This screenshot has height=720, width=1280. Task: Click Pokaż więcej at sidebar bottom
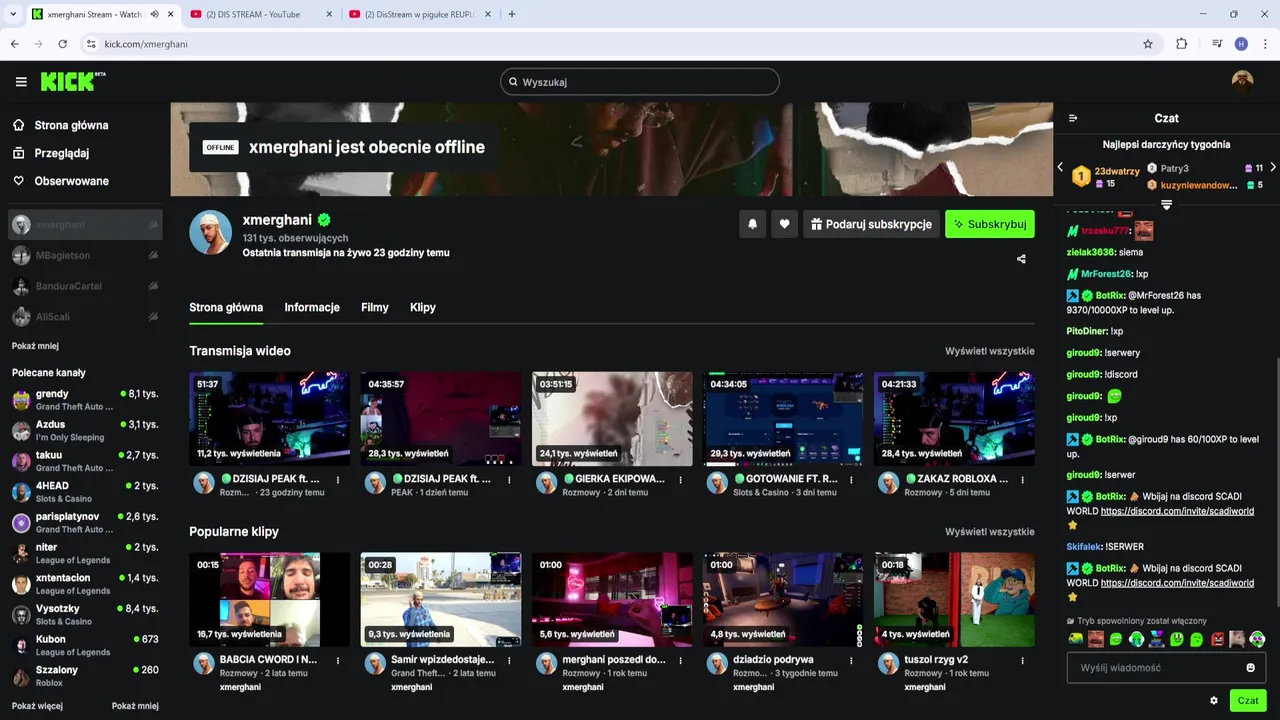tap(37, 706)
